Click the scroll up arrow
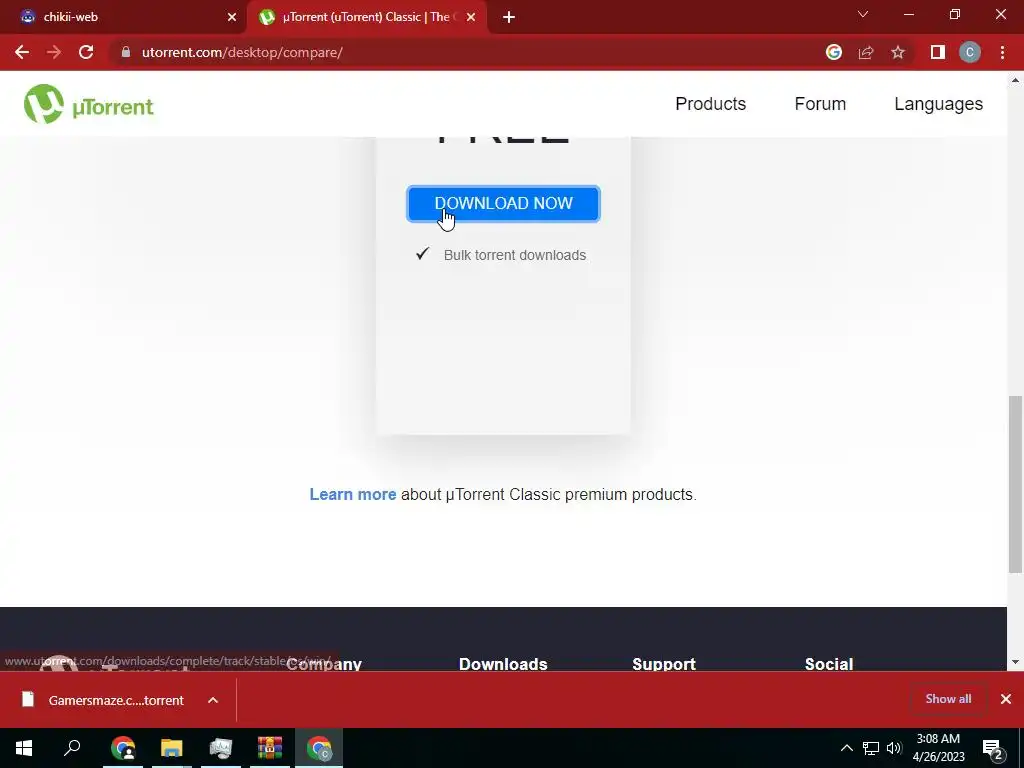This screenshot has height=768, width=1024. tap(1015, 80)
